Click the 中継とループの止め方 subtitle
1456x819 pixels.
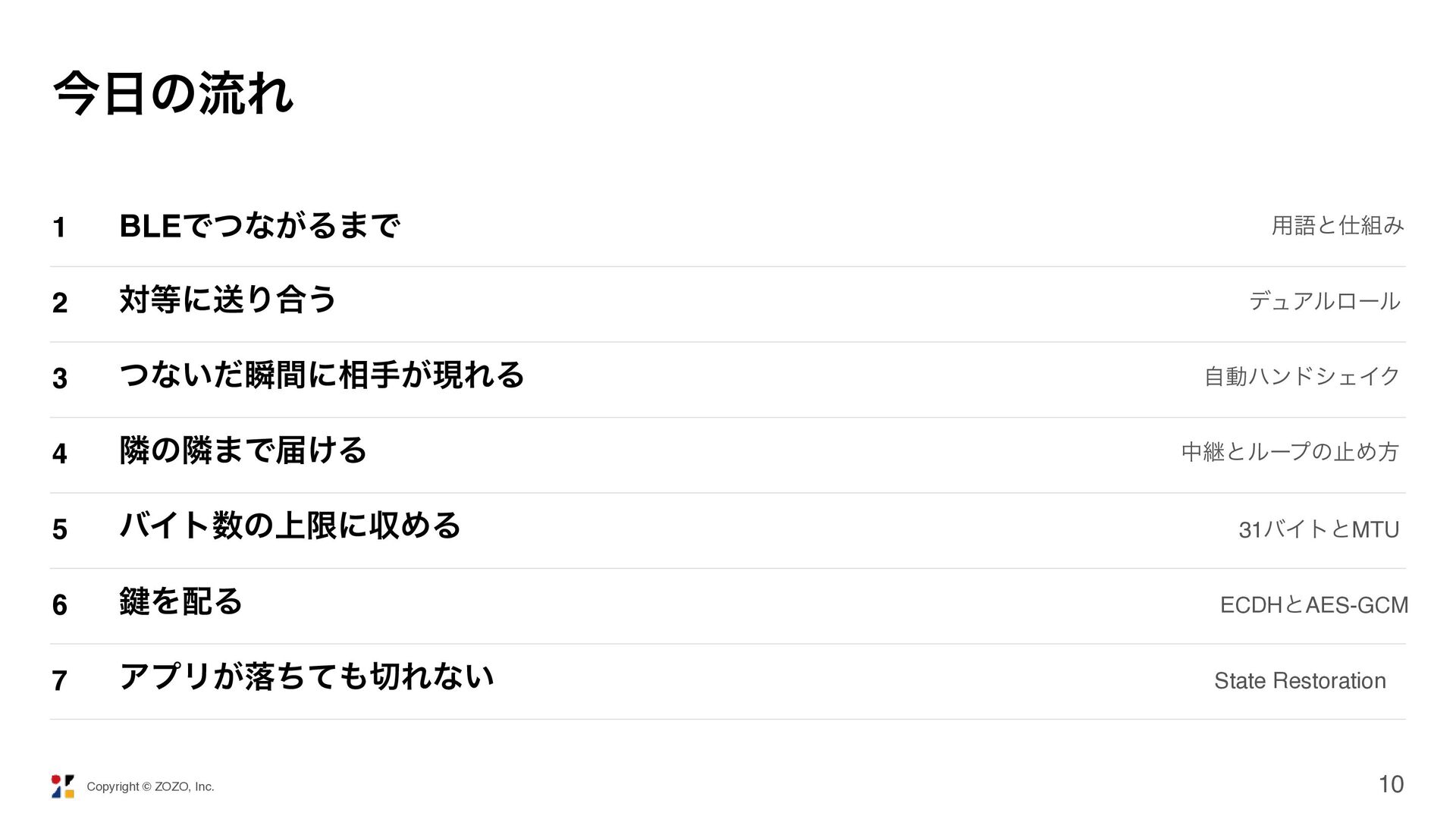tap(1290, 452)
